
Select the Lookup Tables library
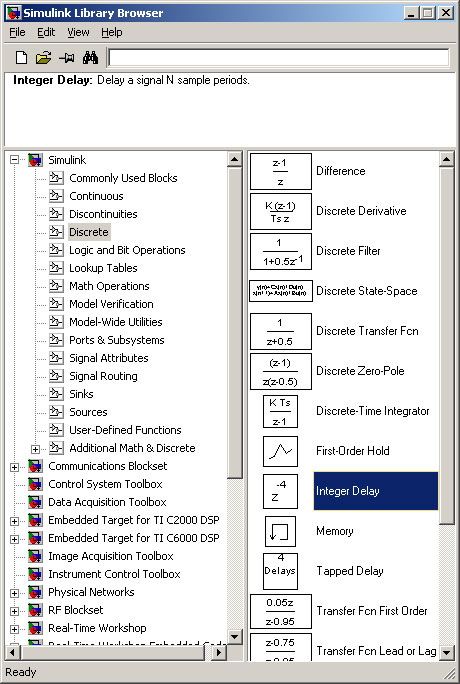(x=103, y=268)
